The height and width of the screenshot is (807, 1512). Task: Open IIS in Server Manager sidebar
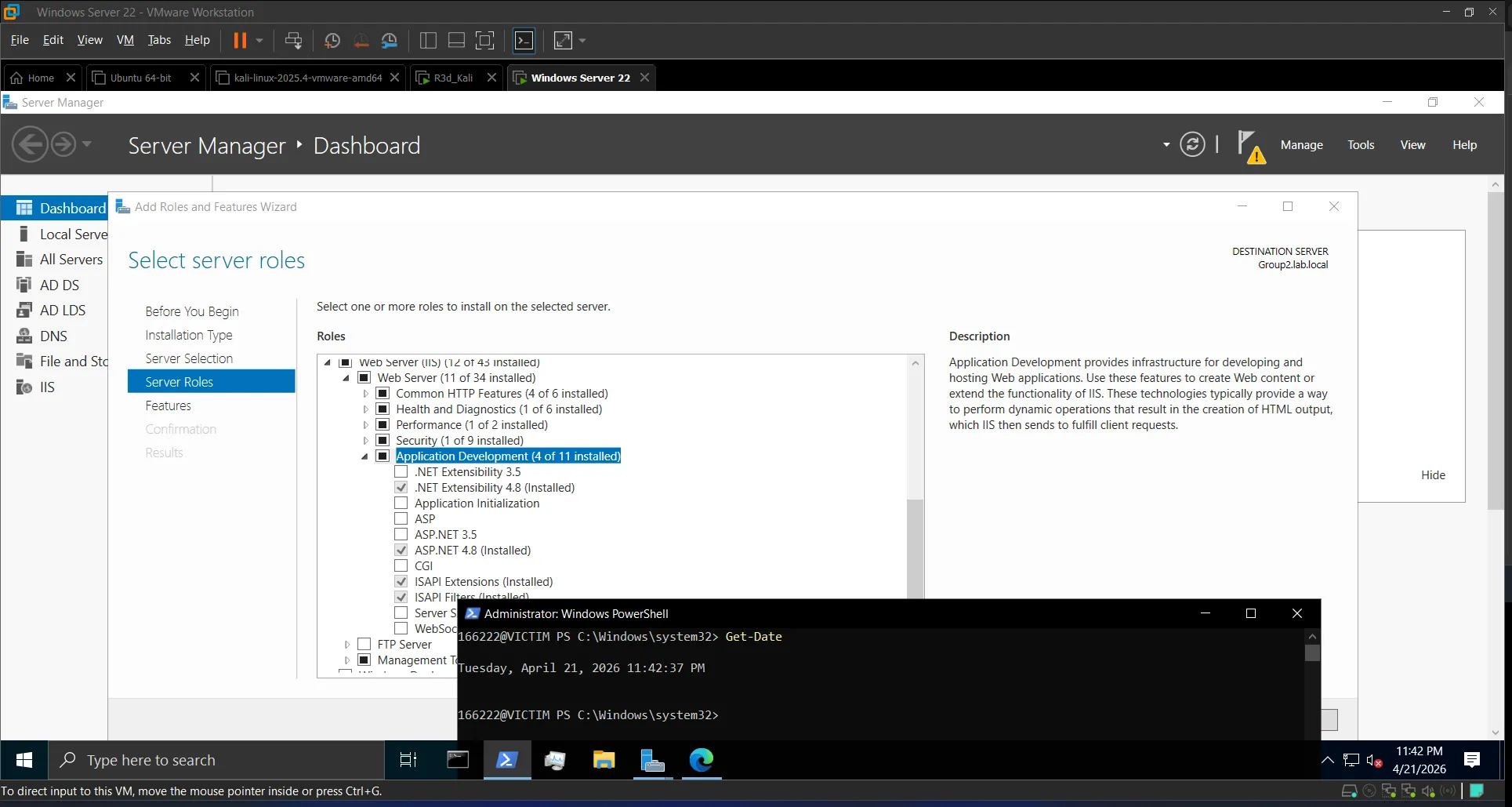click(x=47, y=387)
